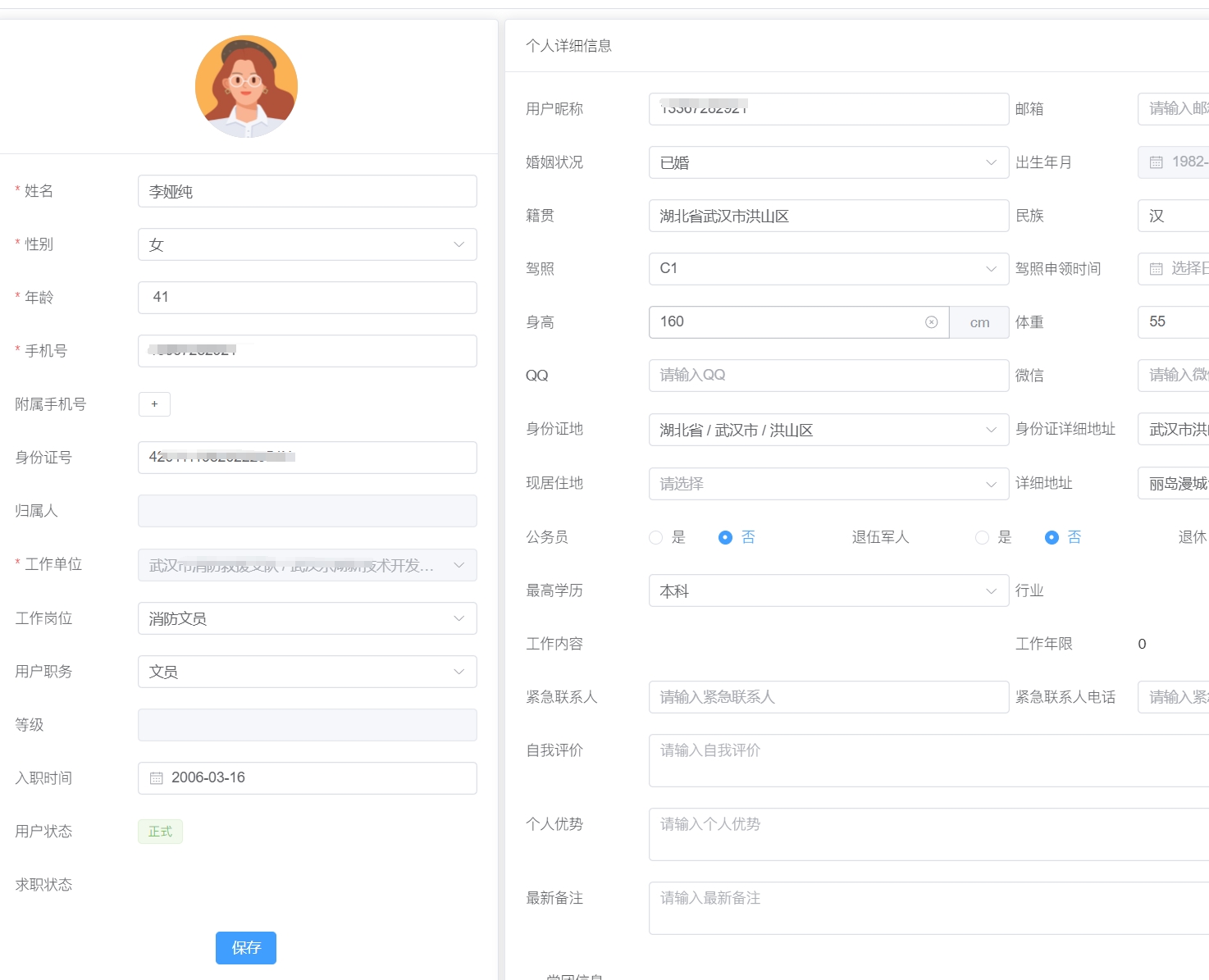The height and width of the screenshot is (980, 1209).
Task: Select 是 for 退伍军人
Action: 982,537
